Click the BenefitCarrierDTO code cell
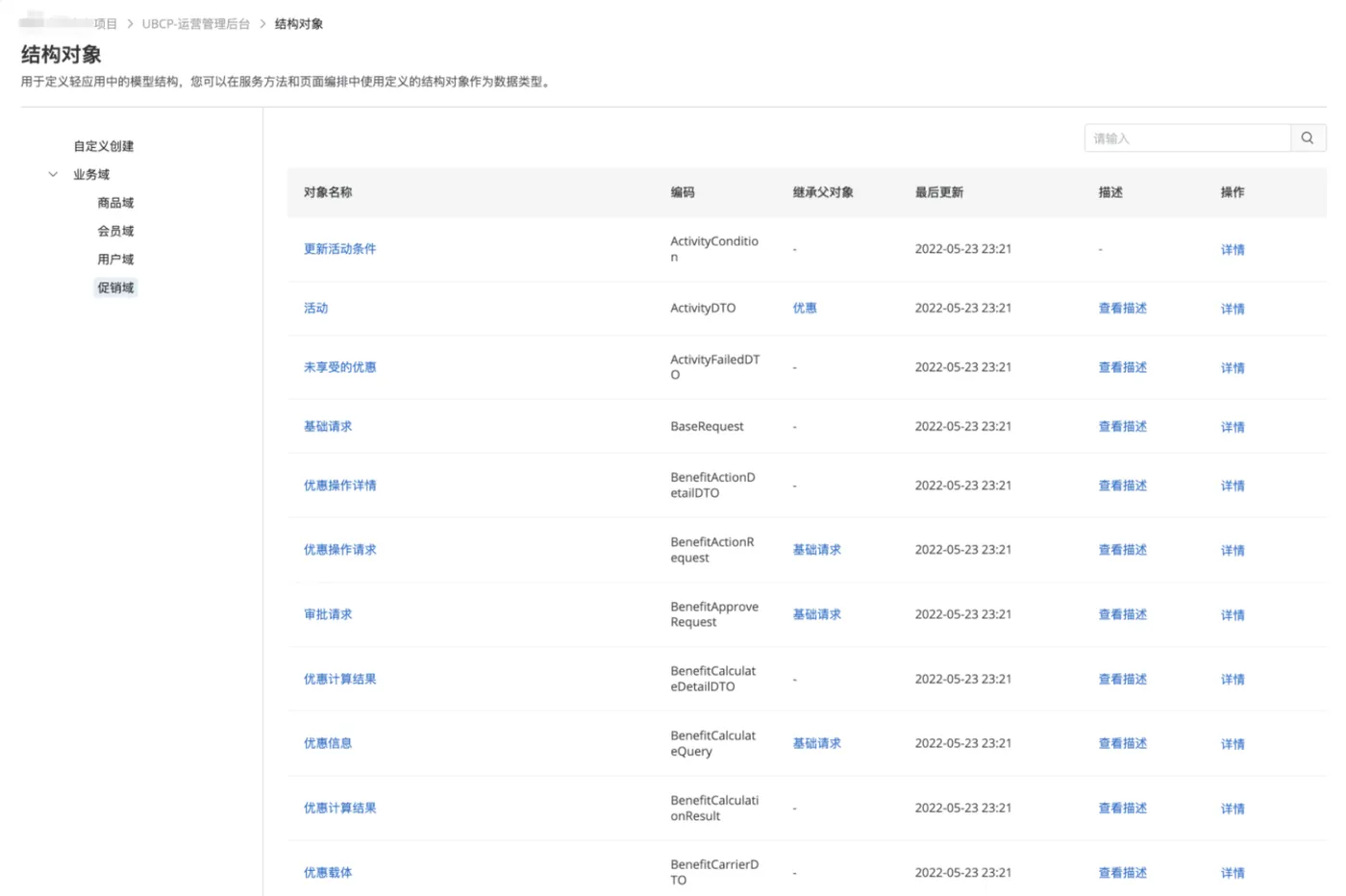This screenshot has width=1346, height=896. (x=714, y=872)
